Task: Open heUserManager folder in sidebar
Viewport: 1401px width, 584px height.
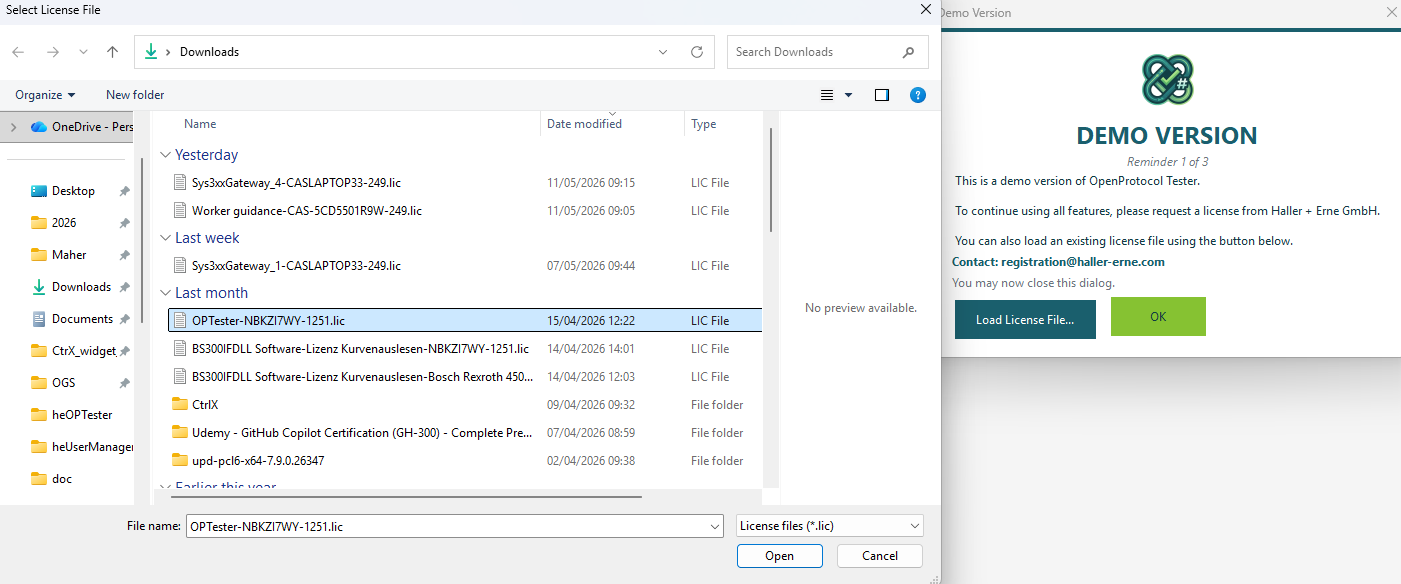Action: 92,447
